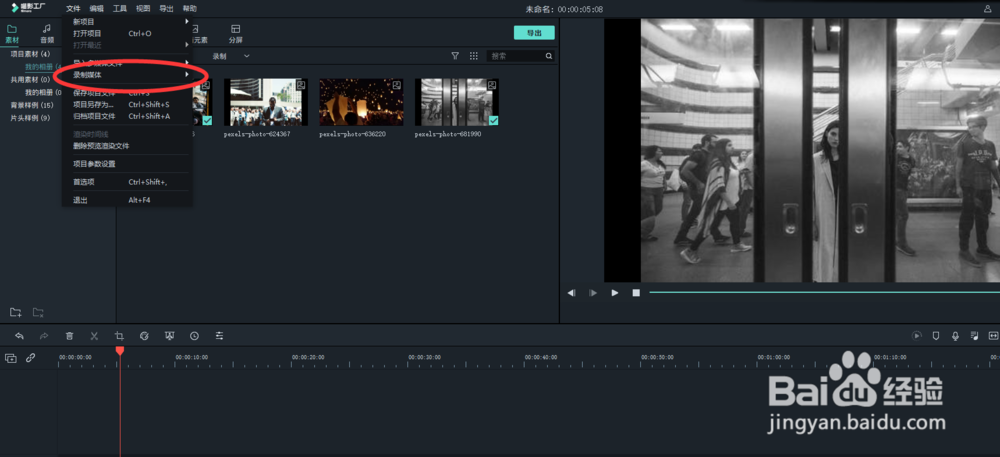Screen dimensions: 1000x457
Task: Click the microphone voiceover icon
Action: pyautogui.click(x=955, y=336)
